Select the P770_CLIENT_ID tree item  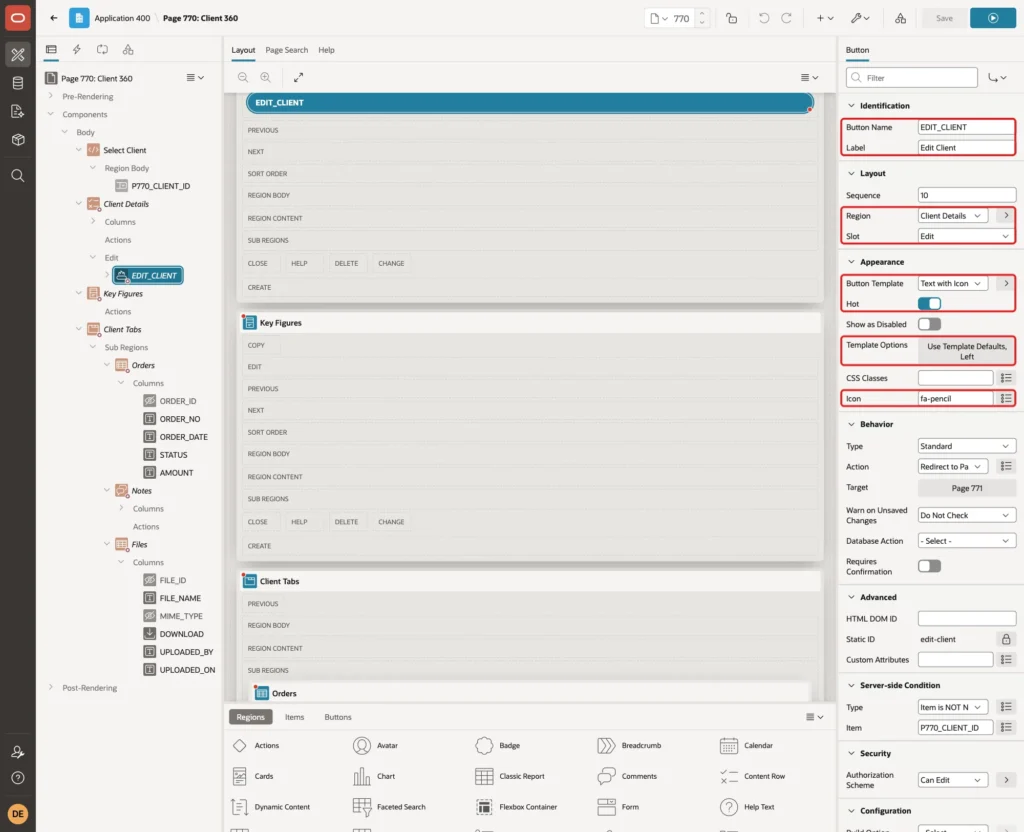153,186
